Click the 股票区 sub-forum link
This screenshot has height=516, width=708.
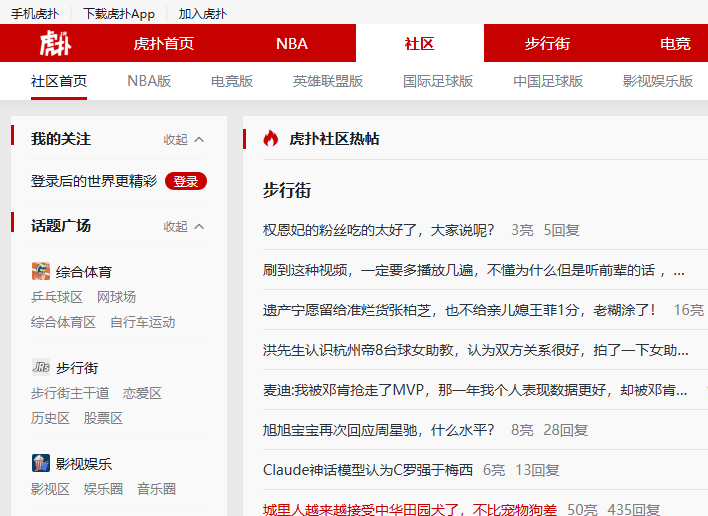point(103,418)
